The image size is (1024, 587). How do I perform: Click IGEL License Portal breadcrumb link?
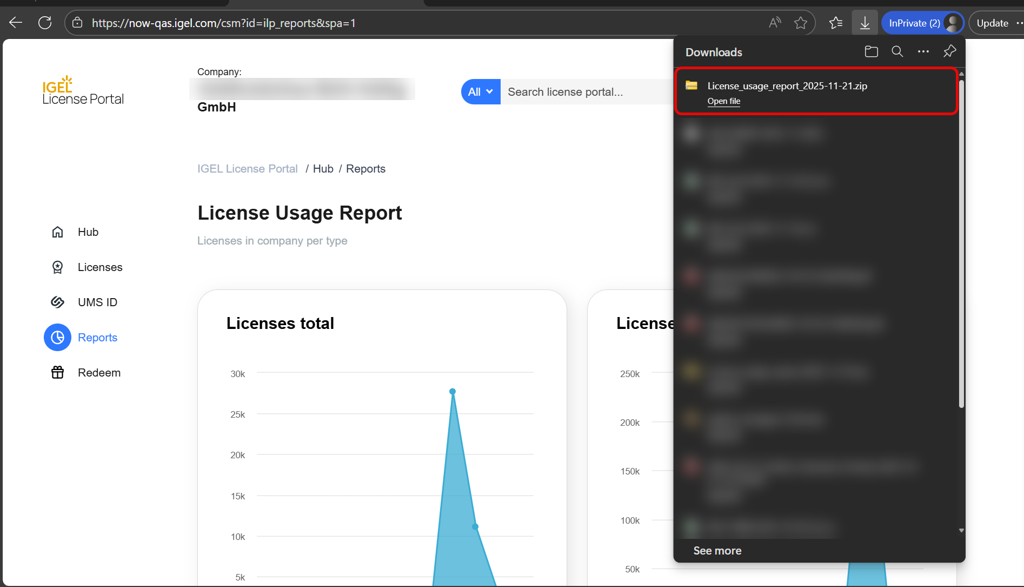tap(247, 169)
